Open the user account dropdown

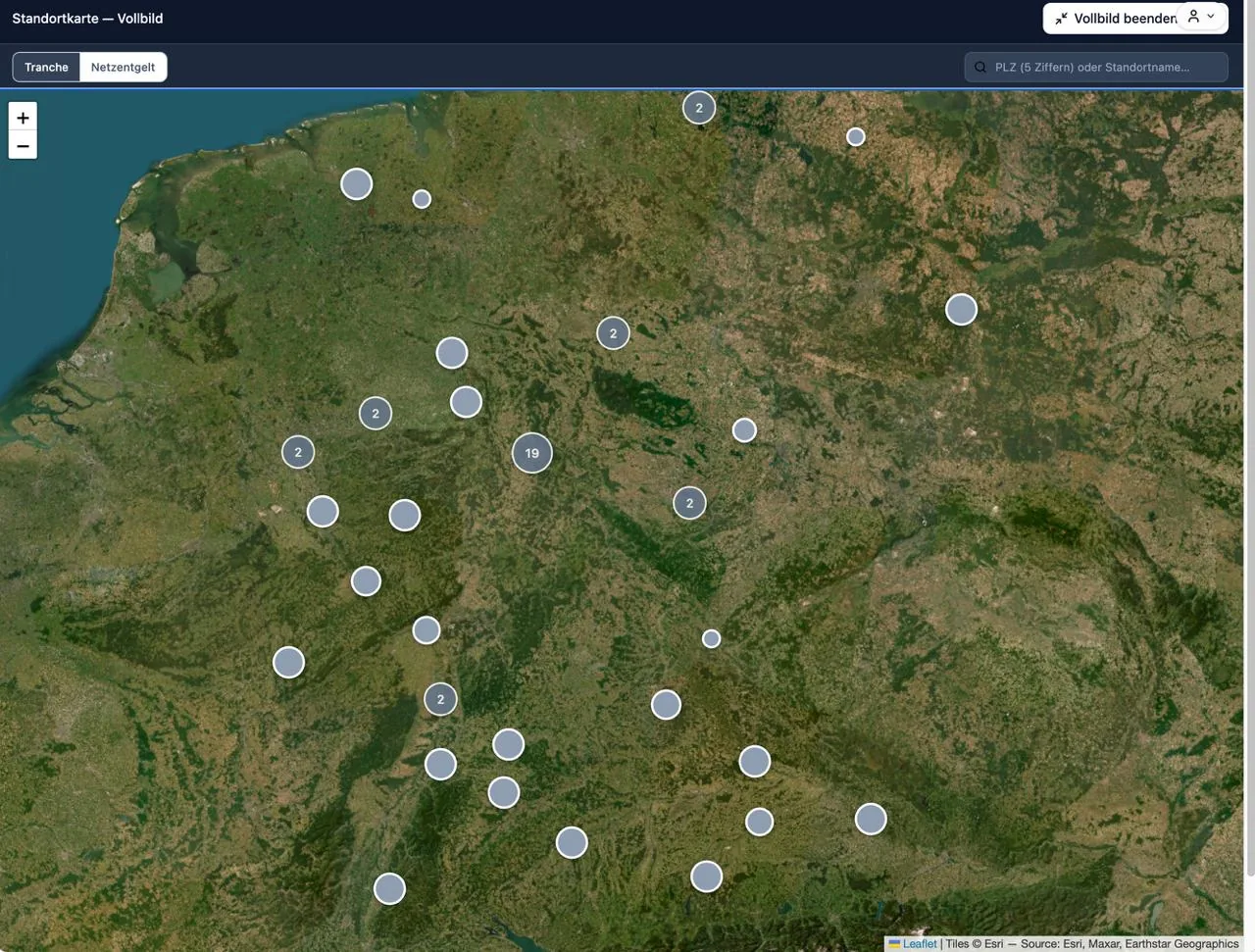[1201, 17]
